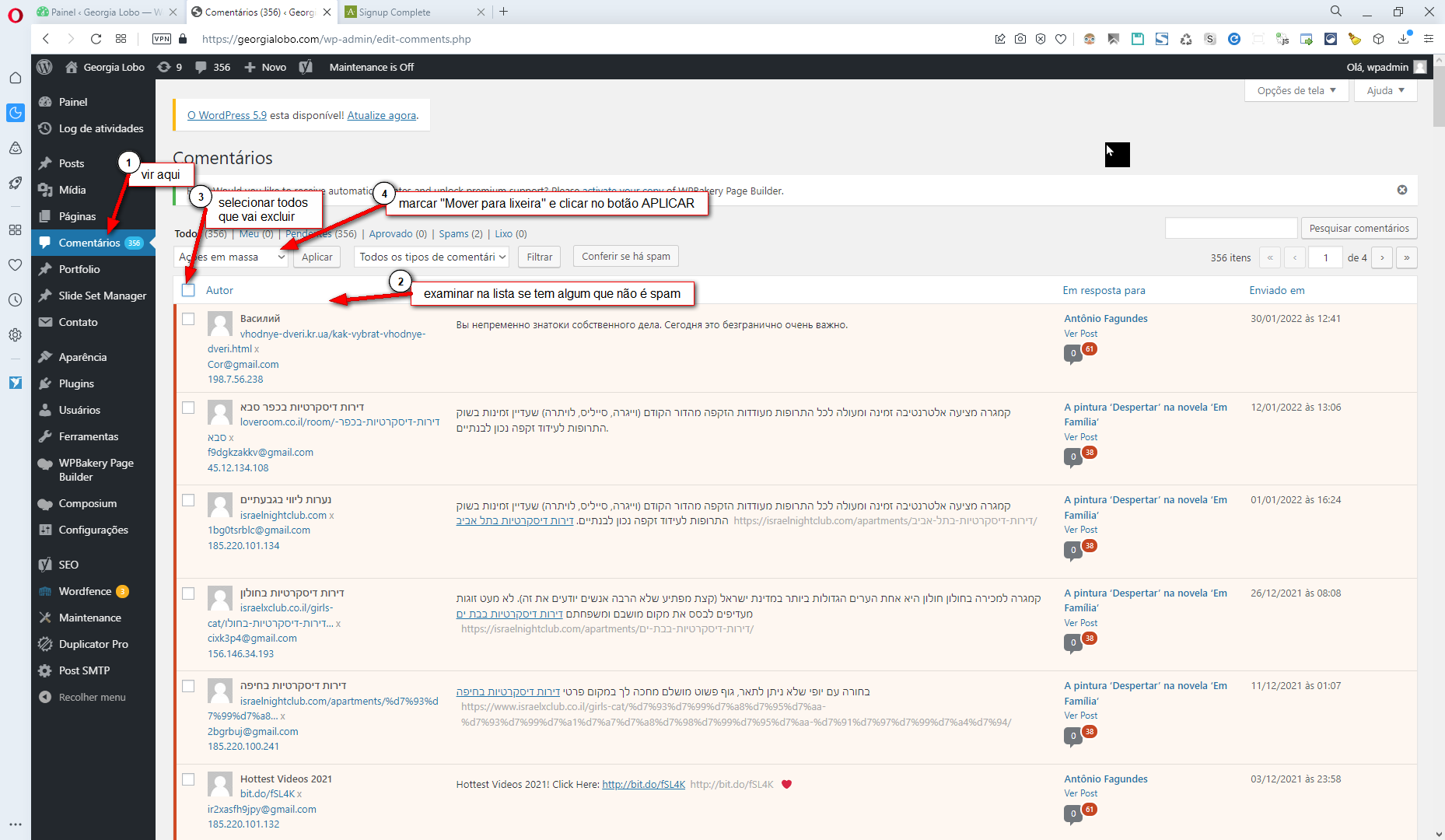Click the Wordfence sidebar icon
Screen dimensions: 1445x840
click(45, 591)
